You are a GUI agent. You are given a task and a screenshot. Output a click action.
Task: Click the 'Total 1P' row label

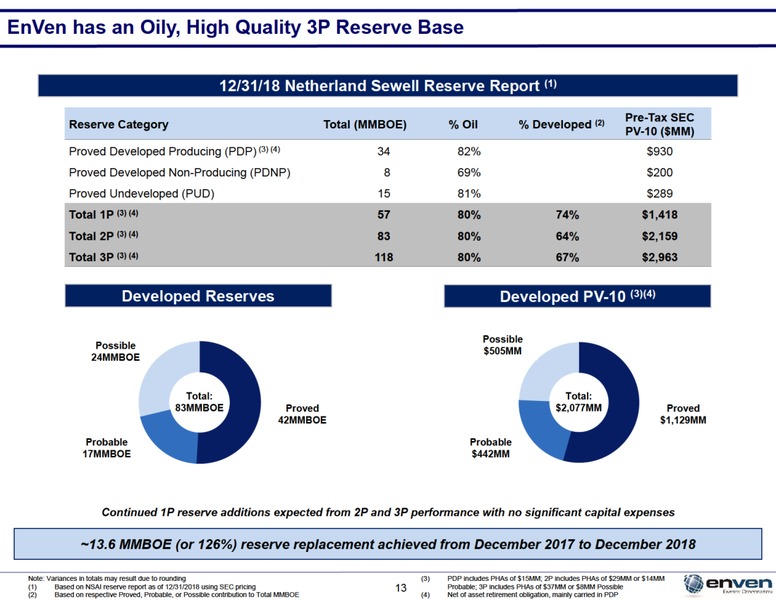click(x=103, y=214)
